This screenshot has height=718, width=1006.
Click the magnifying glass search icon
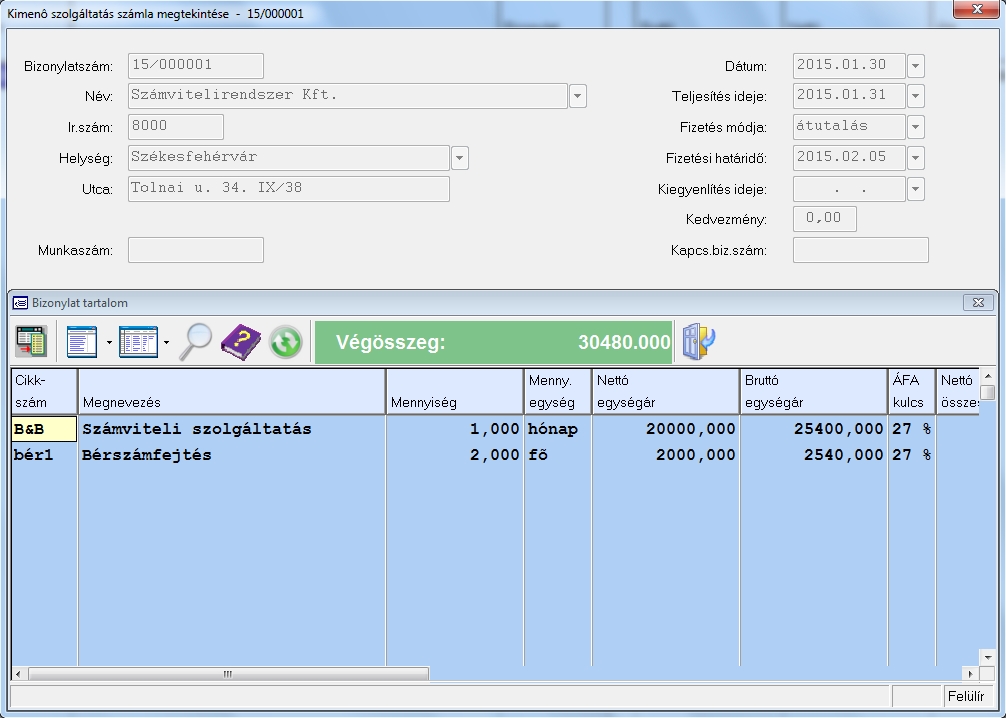tap(196, 342)
